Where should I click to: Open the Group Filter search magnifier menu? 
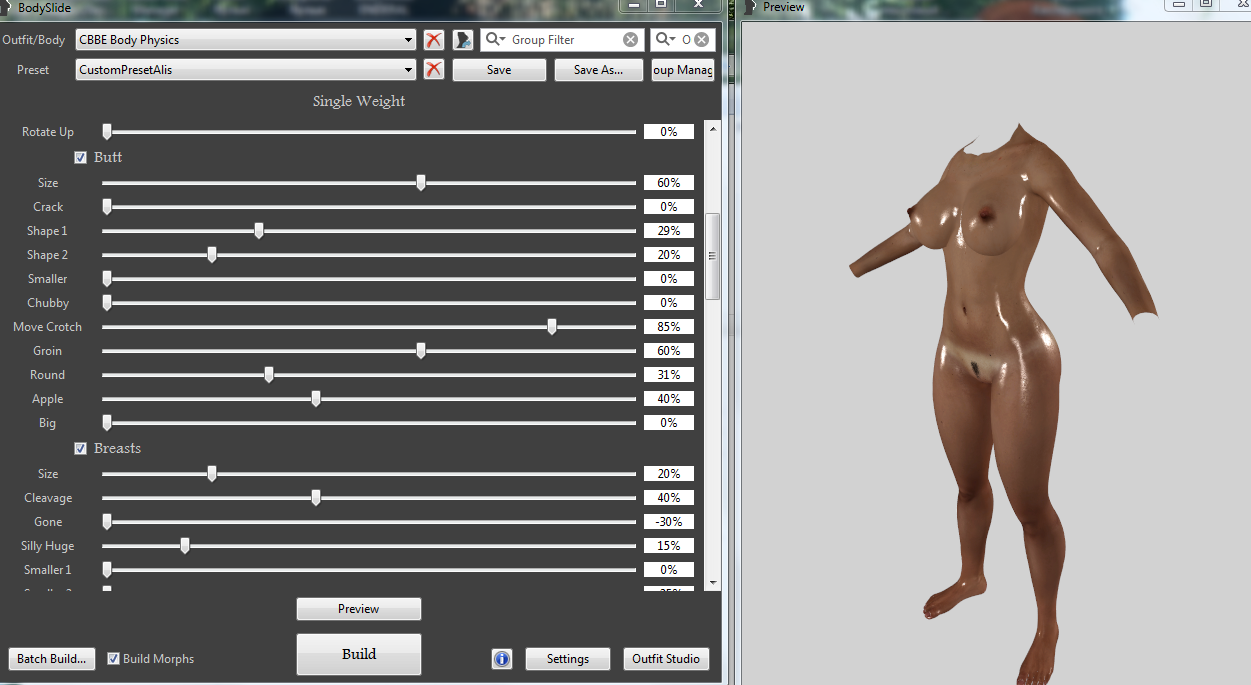[x=495, y=40]
